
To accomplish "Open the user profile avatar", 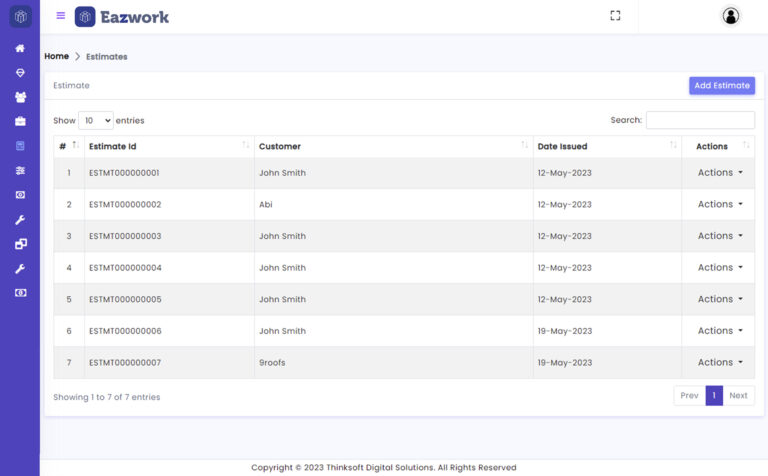I will pyautogui.click(x=730, y=16).
